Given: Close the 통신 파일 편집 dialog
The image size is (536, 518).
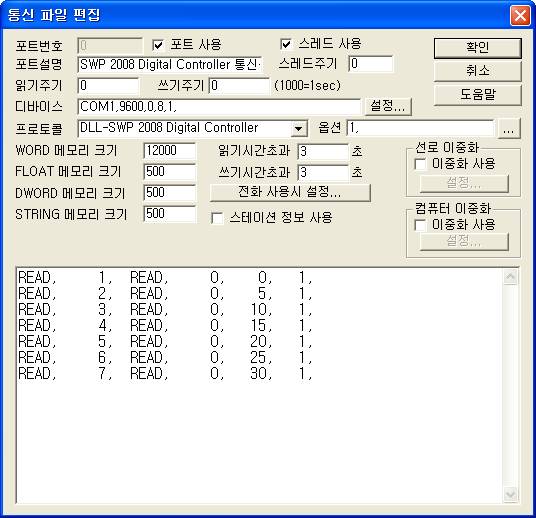Looking at the screenshot, I should [520, 16].
